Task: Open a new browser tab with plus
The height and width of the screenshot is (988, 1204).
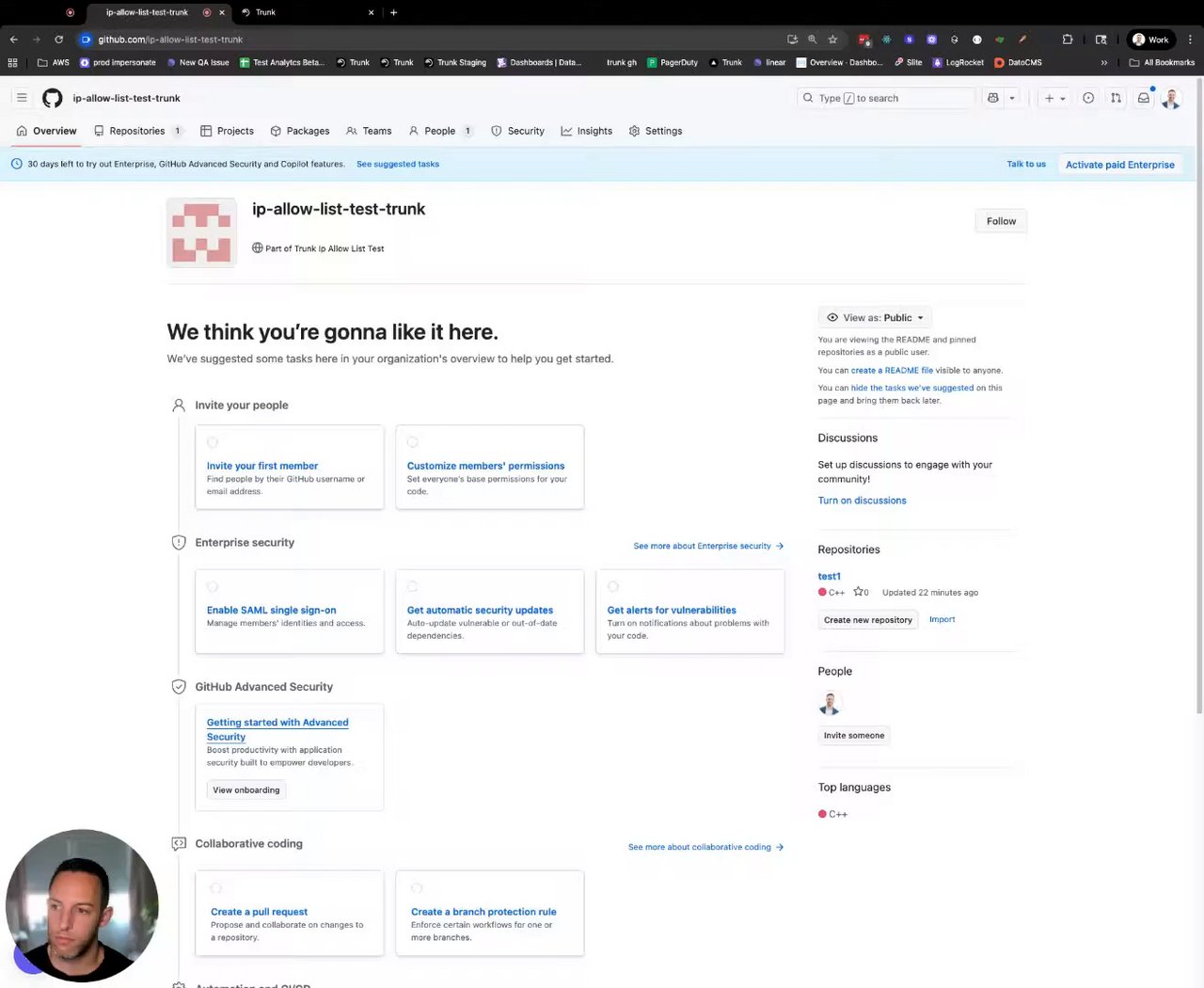Action: [x=393, y=12]
